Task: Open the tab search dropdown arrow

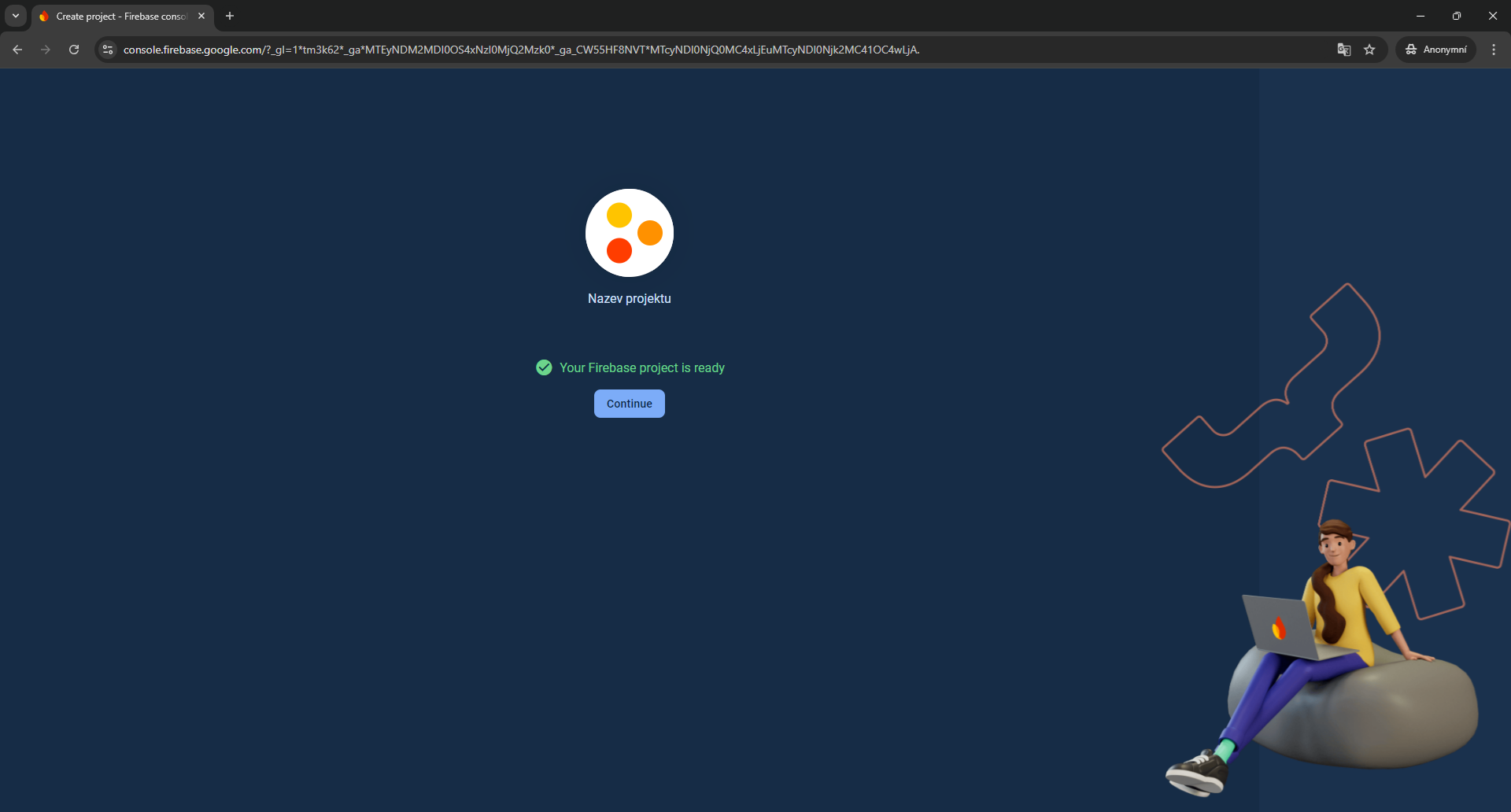Action: [x=16, y=16]
